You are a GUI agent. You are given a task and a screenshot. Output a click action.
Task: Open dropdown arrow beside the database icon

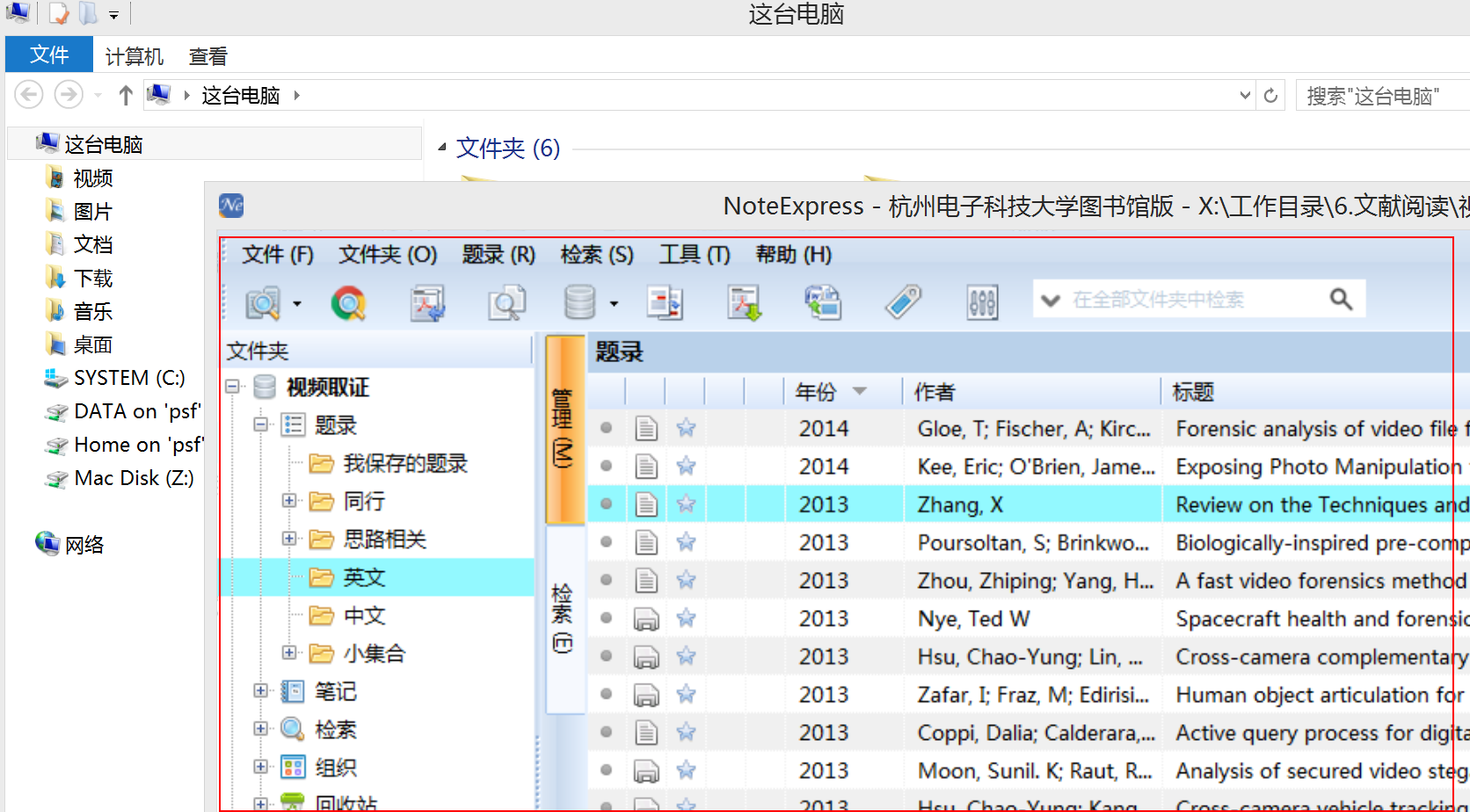614,304
